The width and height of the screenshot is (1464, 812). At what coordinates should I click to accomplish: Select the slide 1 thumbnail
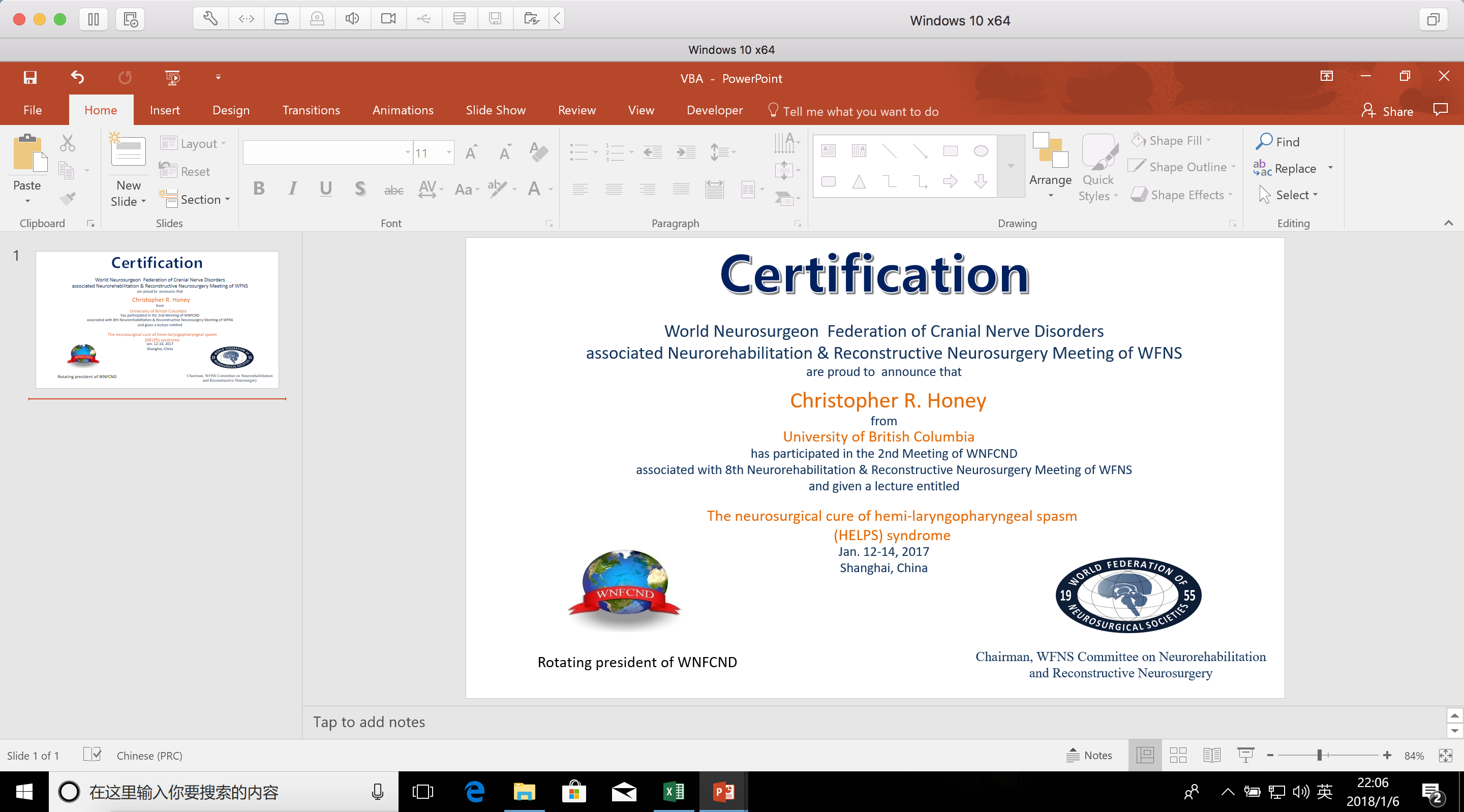click(158, 320)
